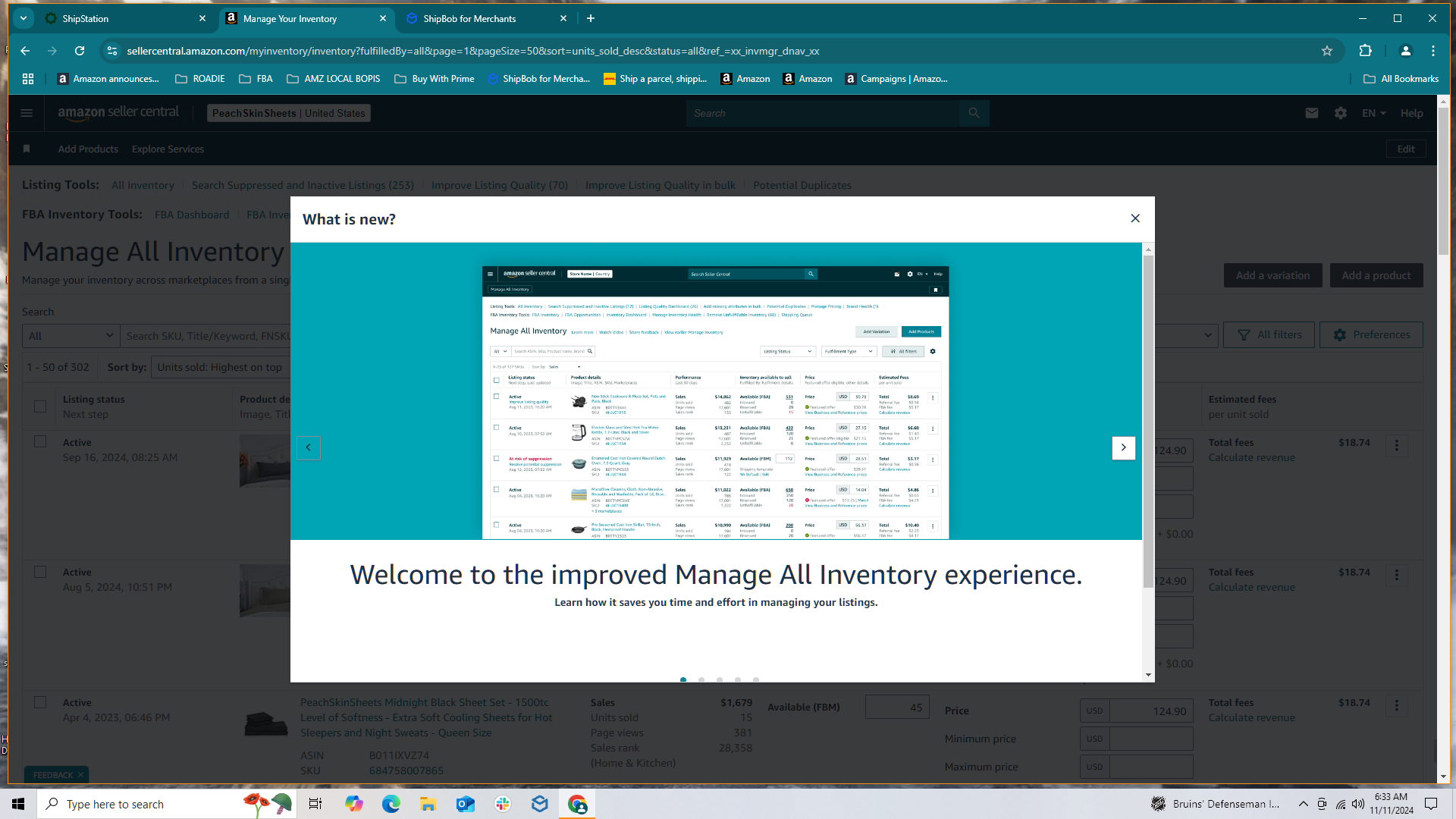The height and width of the screenshot is (819, 1456).
Task: Open the Midnight Black Sheet Set product link
Action: coord(426,717)
